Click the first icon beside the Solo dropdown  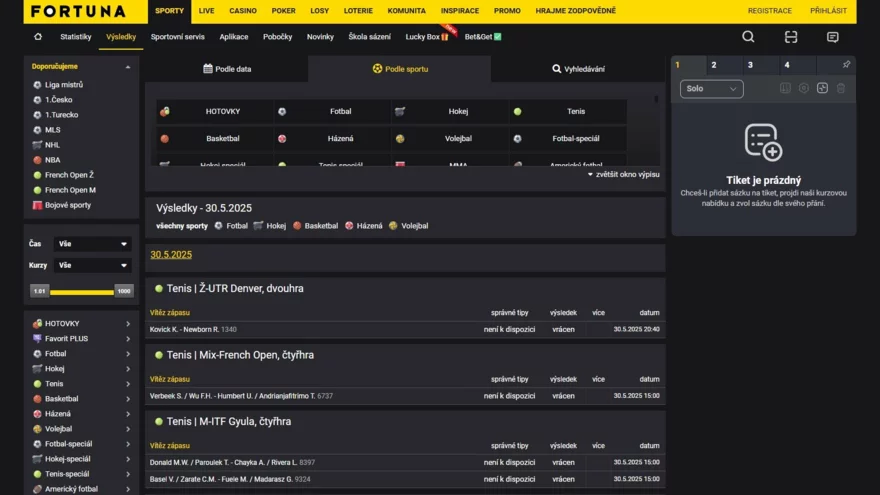click(785, 88)
